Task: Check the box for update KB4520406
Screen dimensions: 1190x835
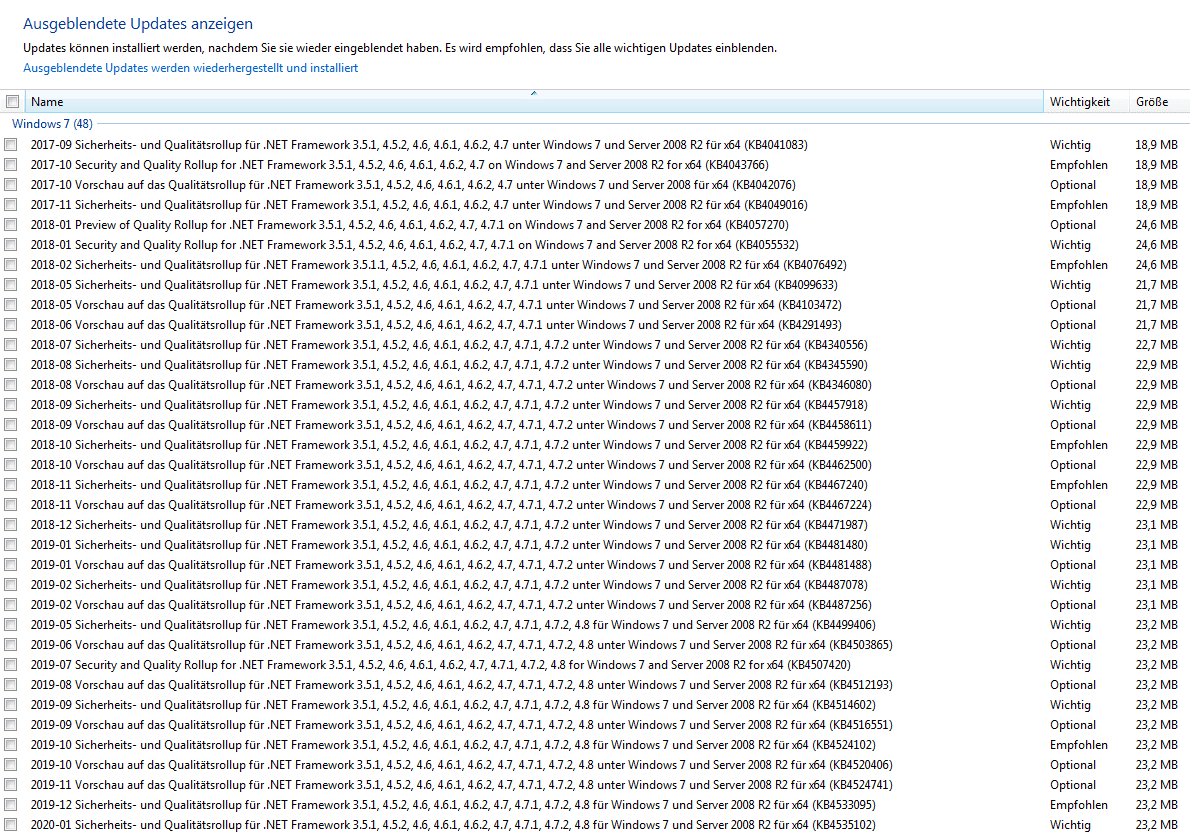Action: tap(11, 764)
